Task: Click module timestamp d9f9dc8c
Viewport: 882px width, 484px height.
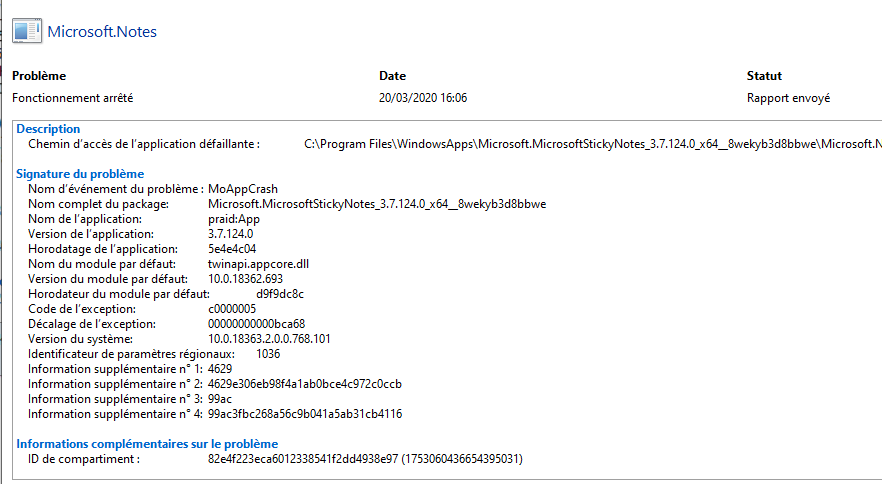Action: point(280,294)
